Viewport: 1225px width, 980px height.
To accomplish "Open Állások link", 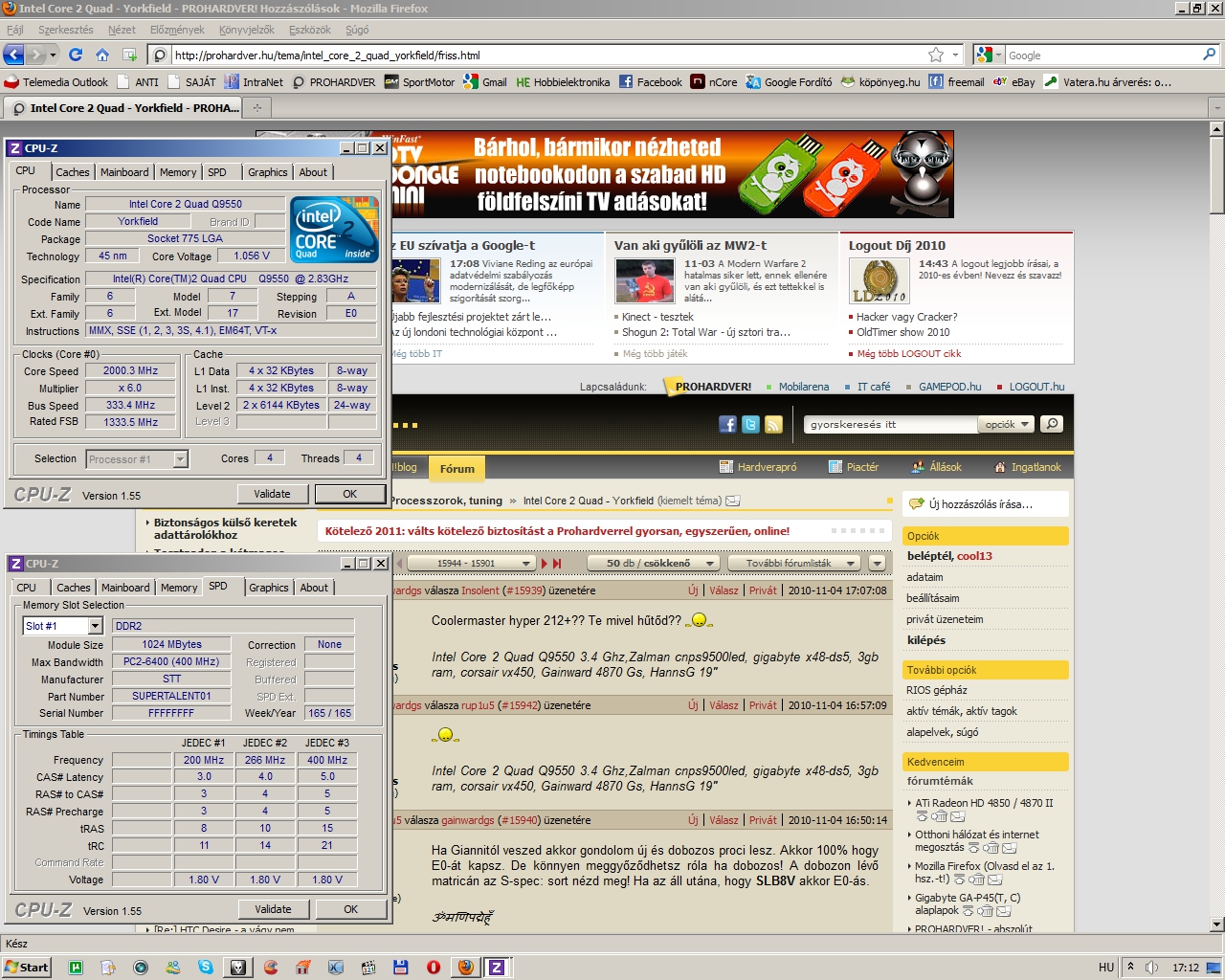I will [x=936, y=467].
